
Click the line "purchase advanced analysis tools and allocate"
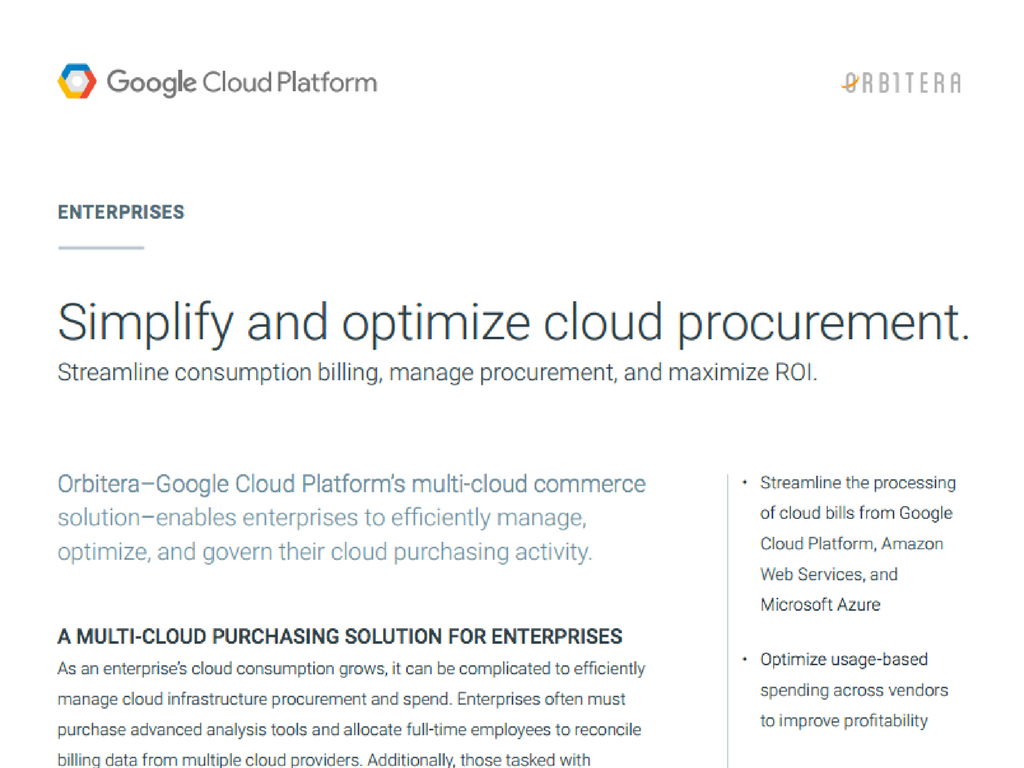pyautogui.click(x=349, y=729)
